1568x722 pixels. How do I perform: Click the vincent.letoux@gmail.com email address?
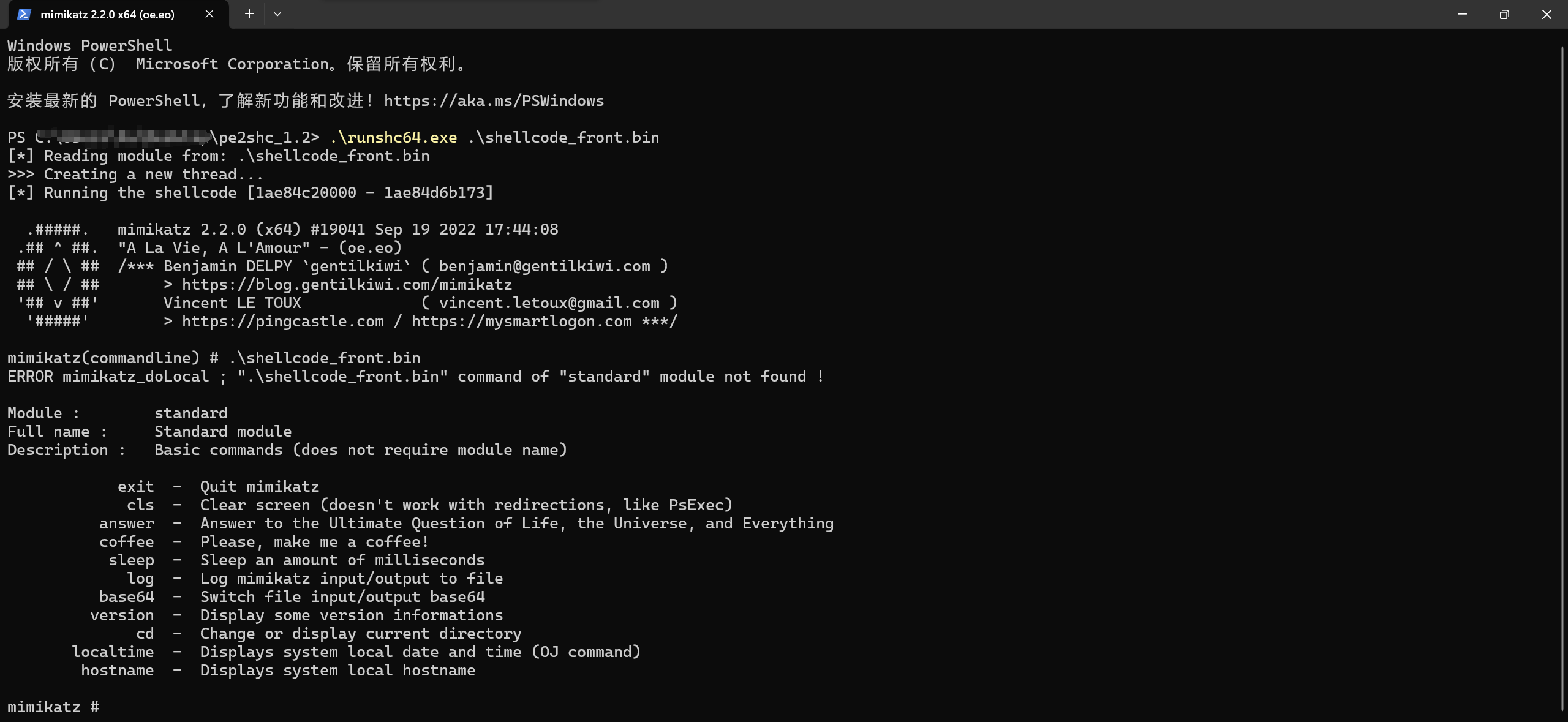pyautogui.click(x=549, y=303)
